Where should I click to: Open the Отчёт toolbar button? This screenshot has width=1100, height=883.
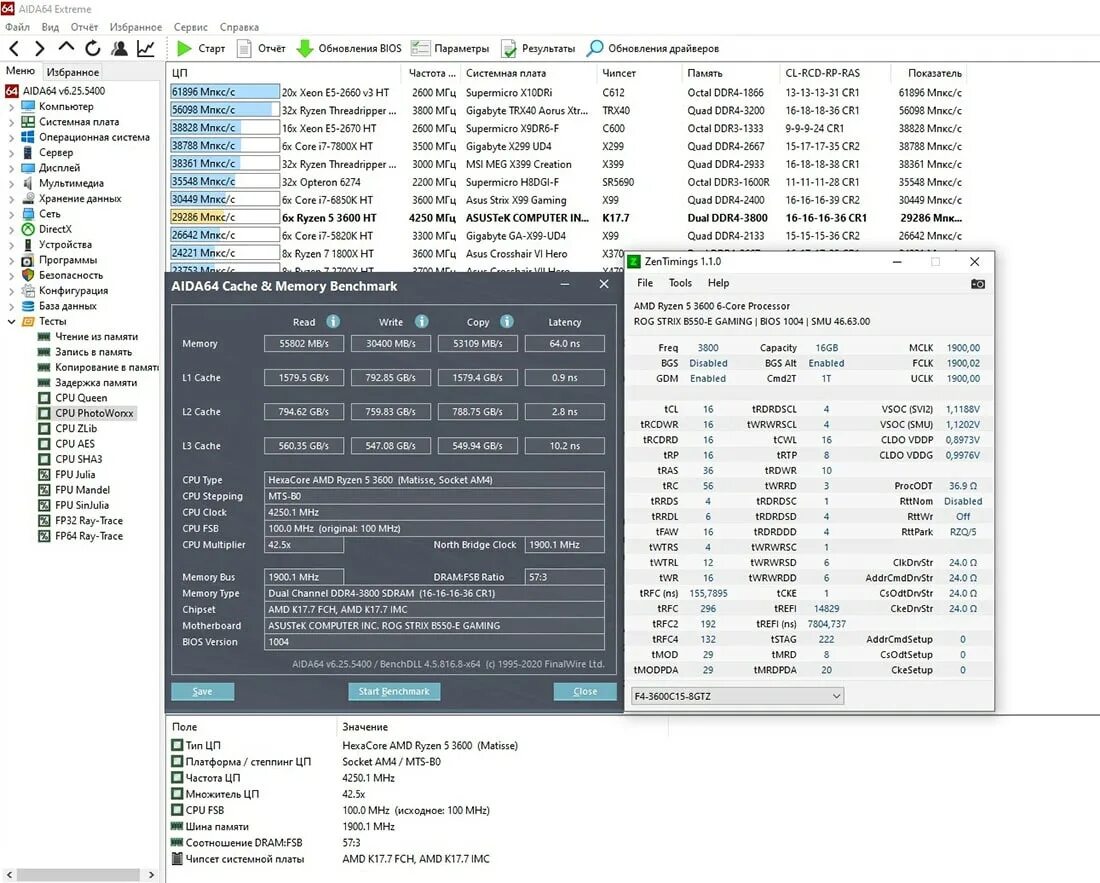(x=261, y=48)
